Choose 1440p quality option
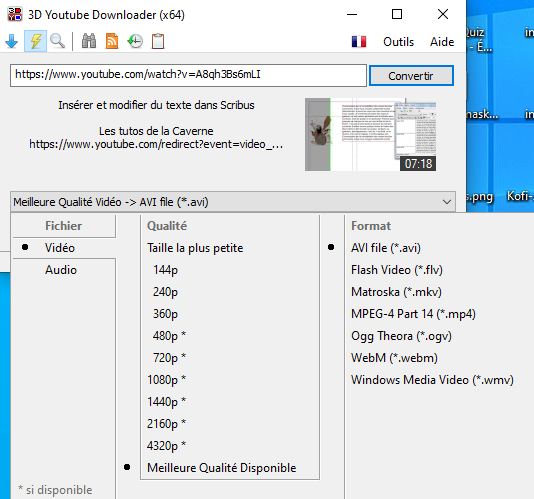The image size is (534, 499). point(167,402)
